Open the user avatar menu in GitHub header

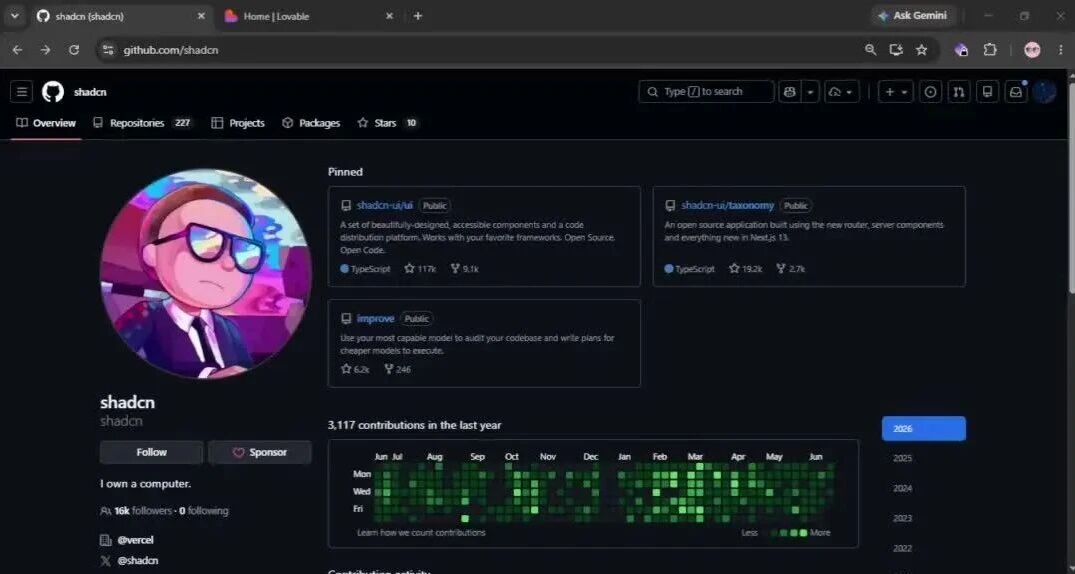click(x=1045, y=92)
